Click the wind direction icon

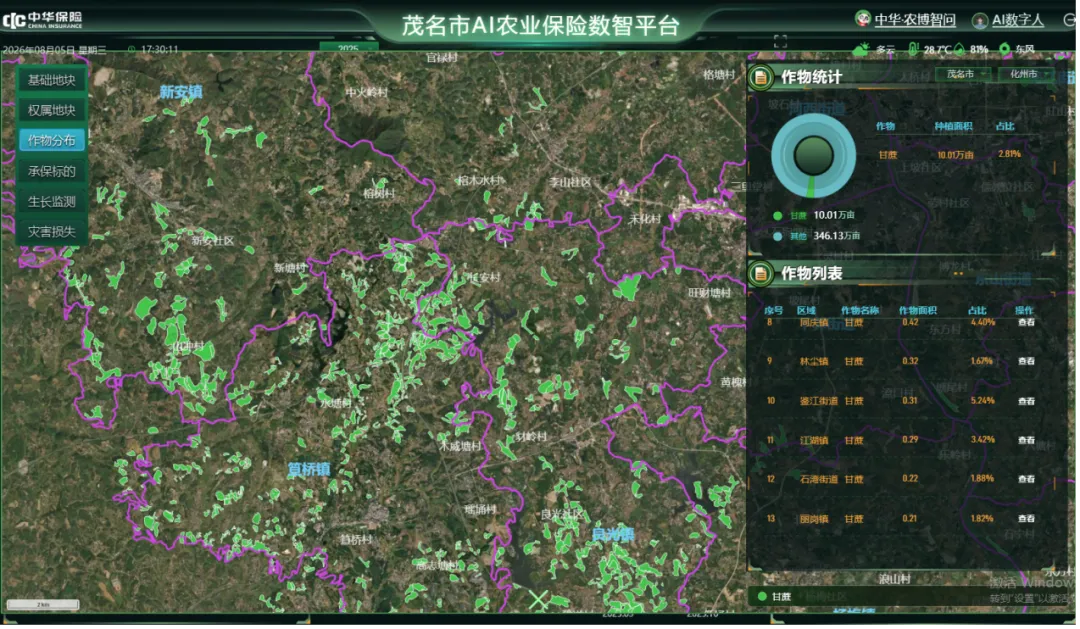click(x=1005, y=49)
